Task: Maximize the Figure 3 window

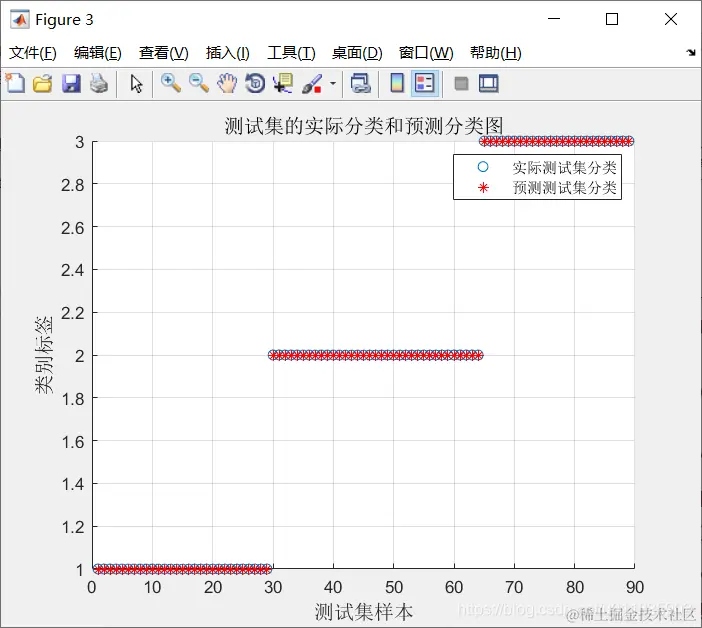Action: [x=612, y=19]
